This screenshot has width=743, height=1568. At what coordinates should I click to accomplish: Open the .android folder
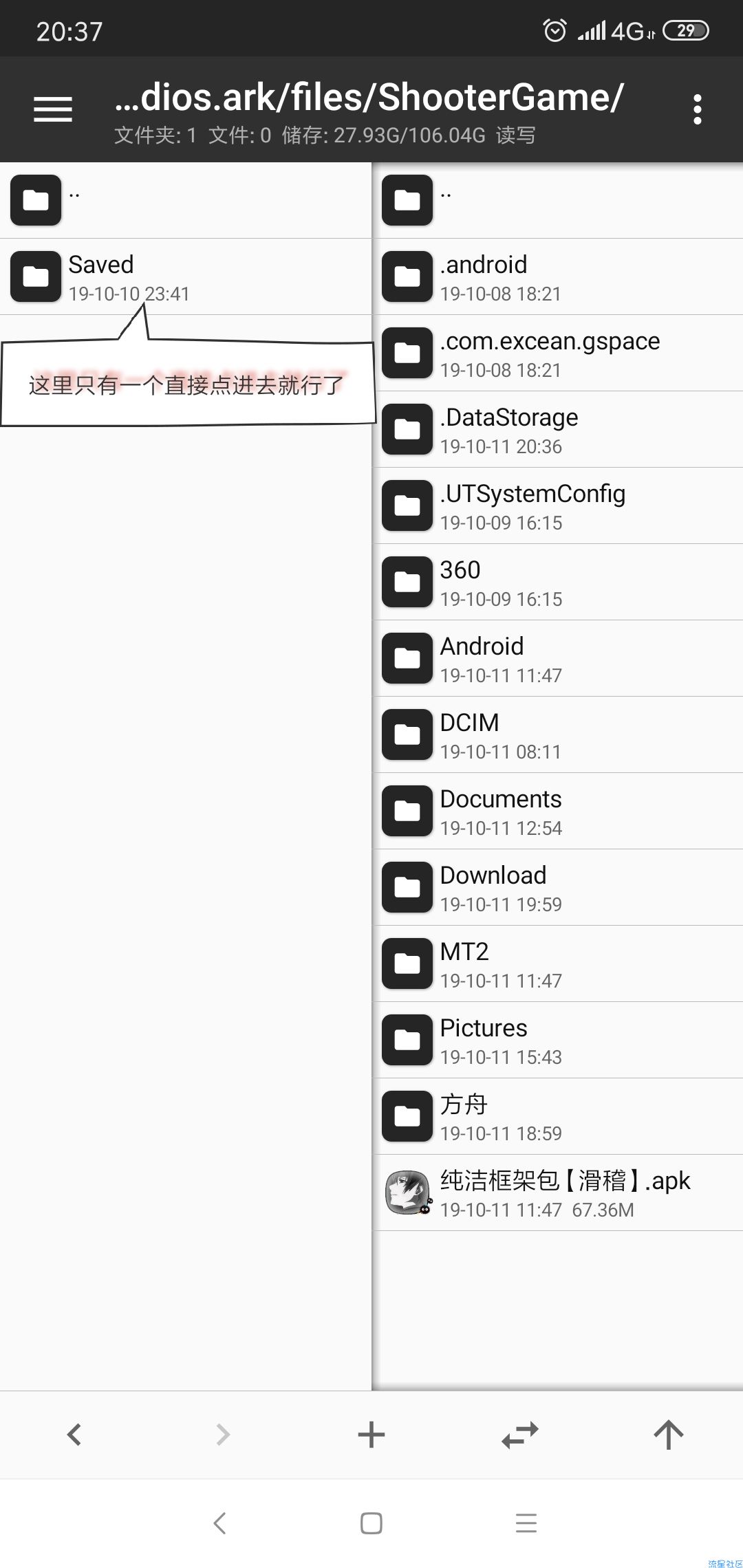click(558, 276)
